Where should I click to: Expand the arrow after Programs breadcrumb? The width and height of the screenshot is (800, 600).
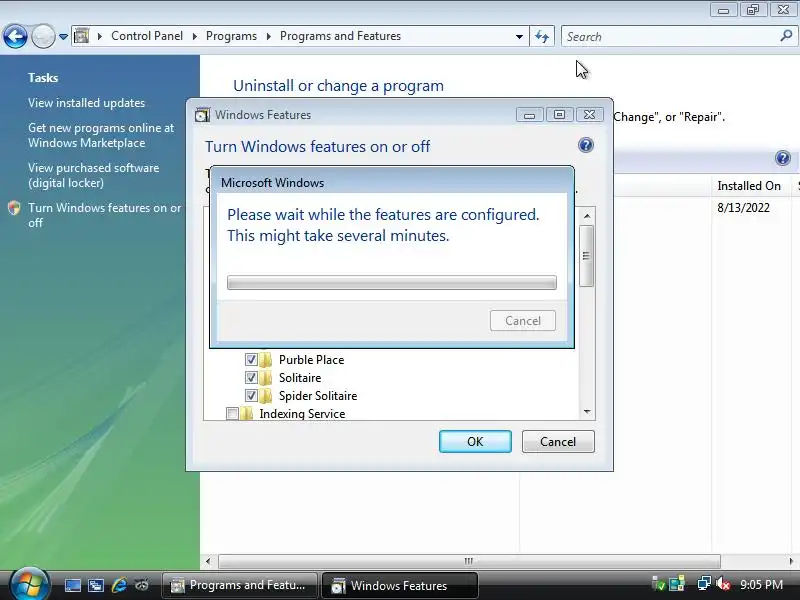pyautogui.click(x=268, y=36)
